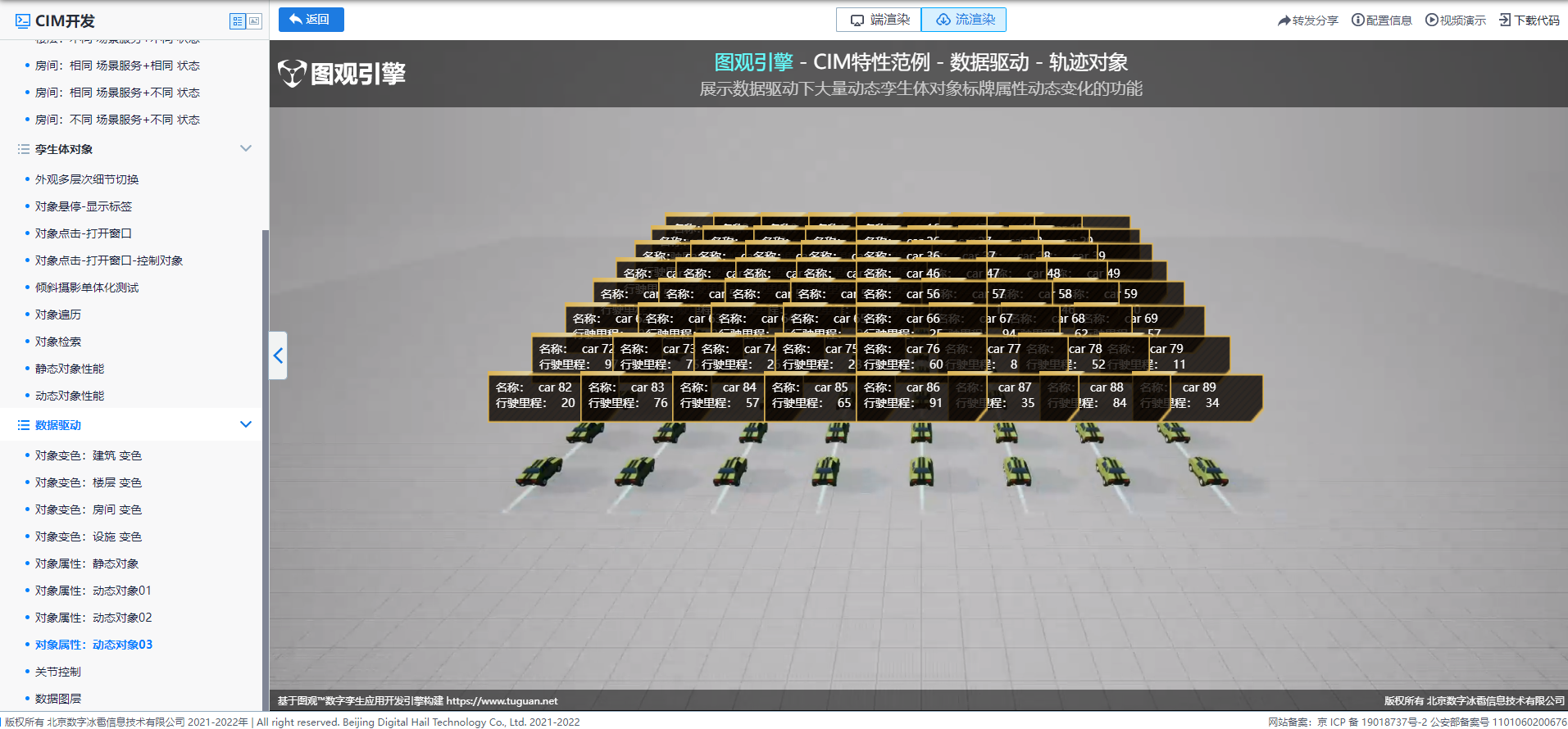1568x729 pixels.
Task: Click the 图观引擎 logo in banner
Action: [342, 74]
